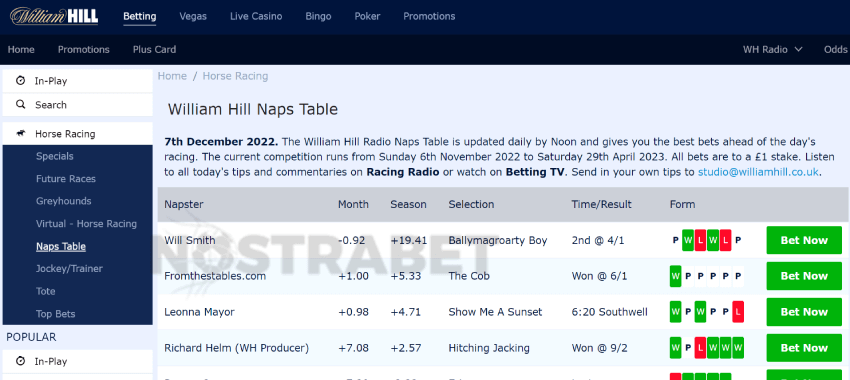Image resolution: width=850 pixels, height=380 pixels.
Task: Click Bet Now for Leonna Mayor
Action: [x=804, y=312]
